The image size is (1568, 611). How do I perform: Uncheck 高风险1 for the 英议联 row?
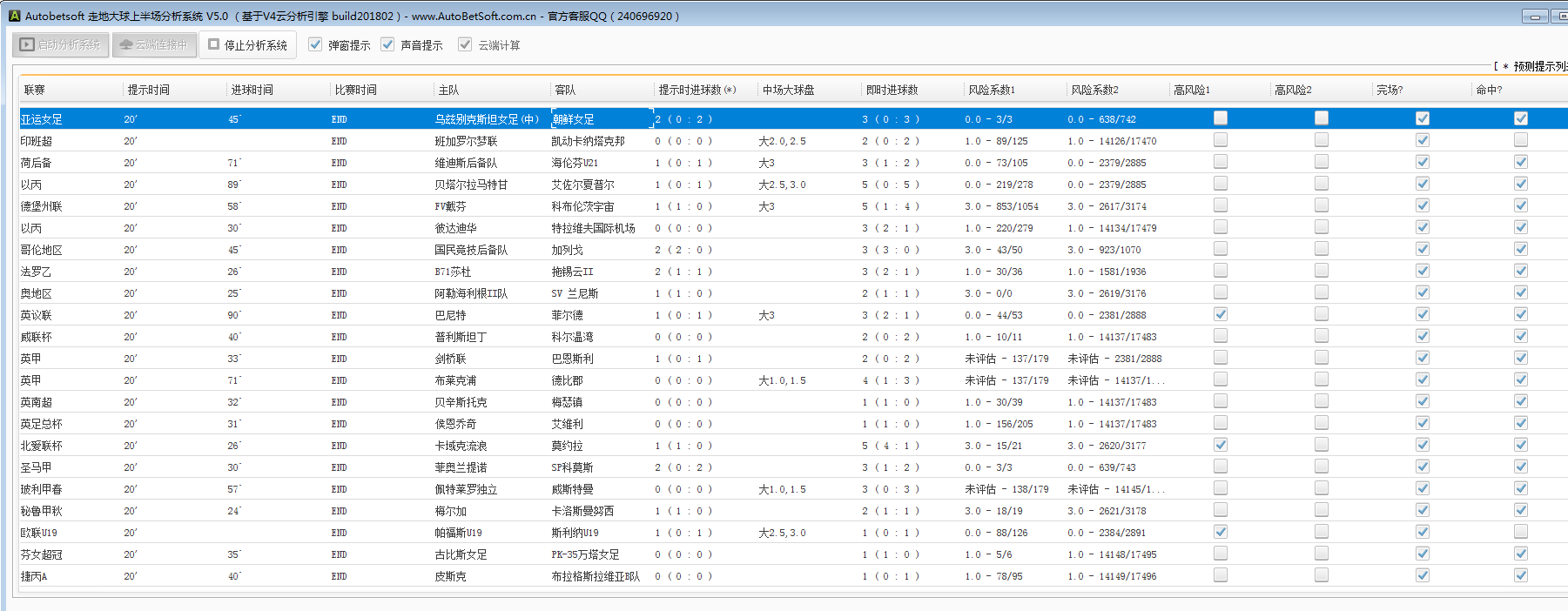point(1221,314)
